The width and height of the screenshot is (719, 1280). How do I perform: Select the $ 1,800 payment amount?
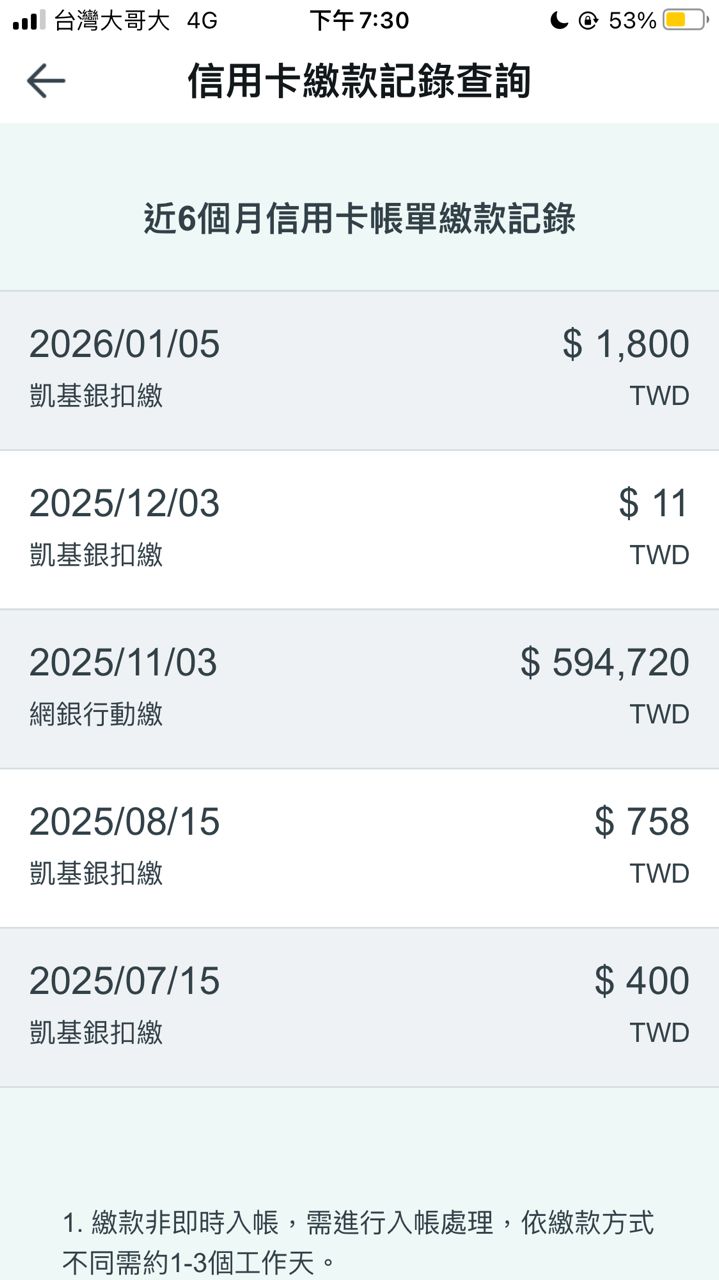click(625, 344)
